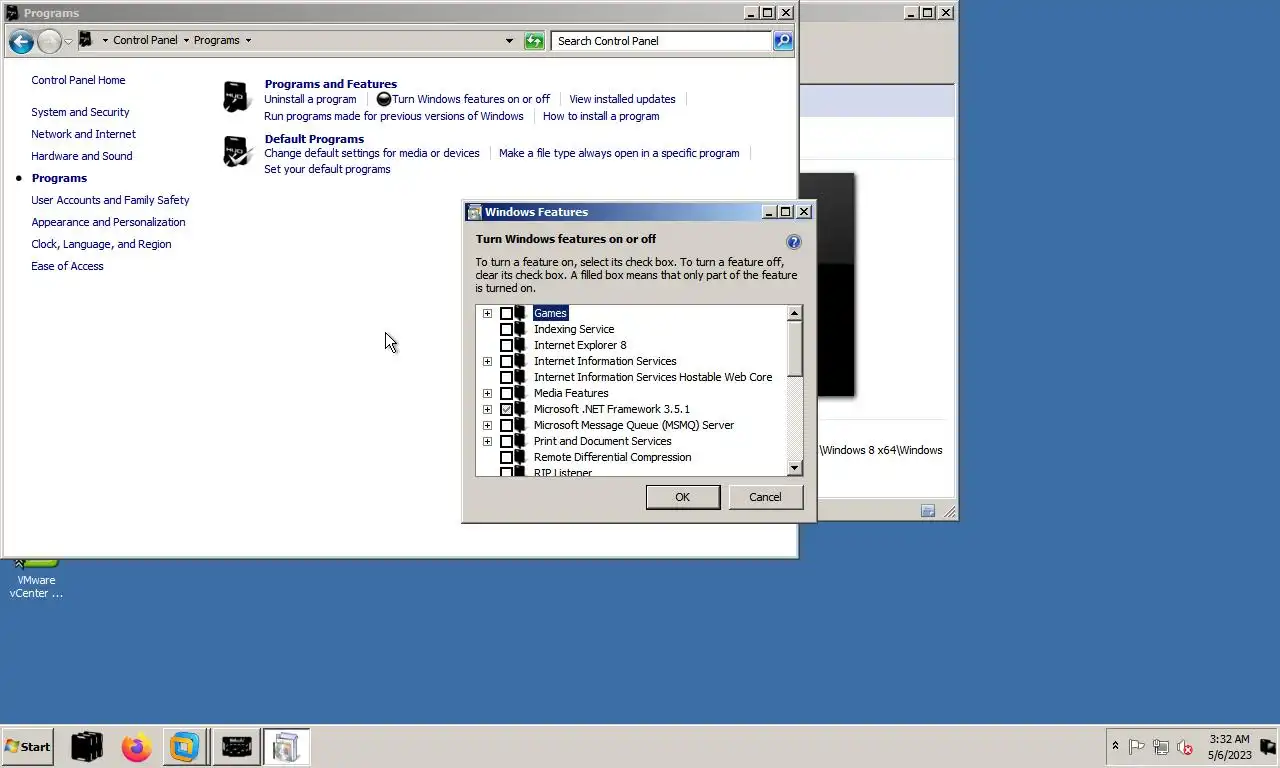Screen dimensions: 1280x768
Task: Click the Windows Features help icon
Action: [794, 242]
